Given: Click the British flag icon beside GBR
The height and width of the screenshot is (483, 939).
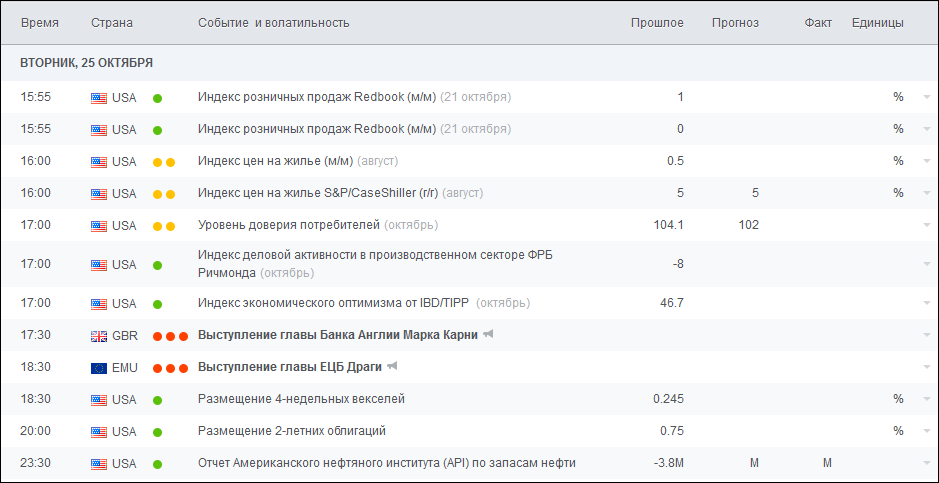Looking at the screenshot, I should [x=98, y=335].
